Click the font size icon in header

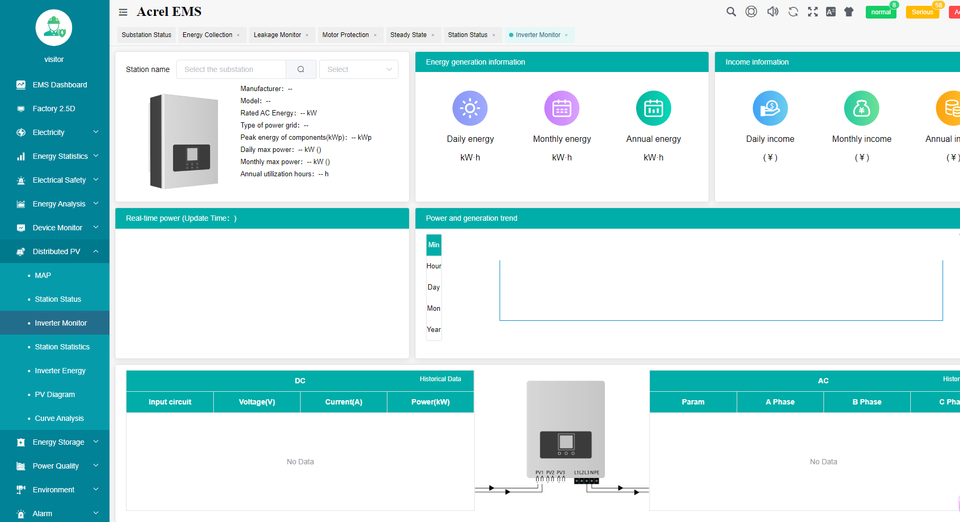(830, 12)
